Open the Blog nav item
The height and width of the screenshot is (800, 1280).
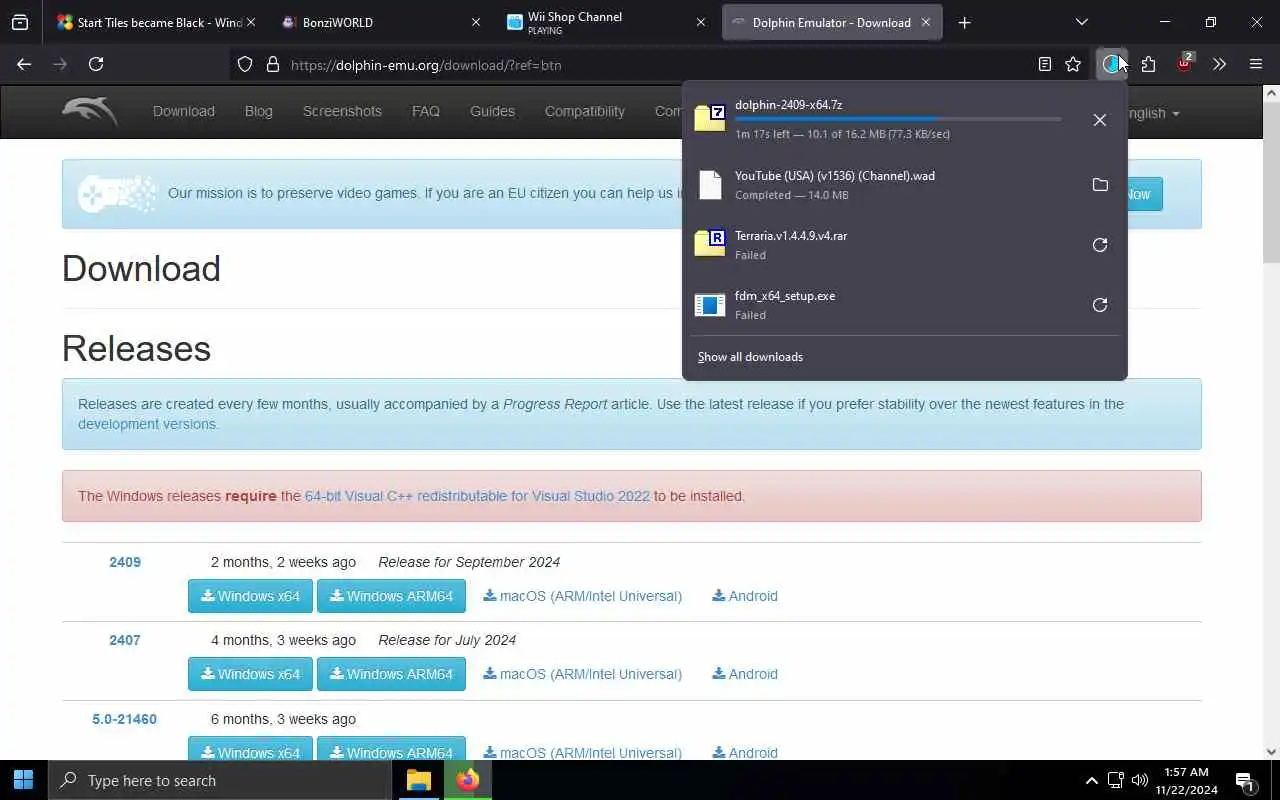pyautogui.click(x=259, y=111)
